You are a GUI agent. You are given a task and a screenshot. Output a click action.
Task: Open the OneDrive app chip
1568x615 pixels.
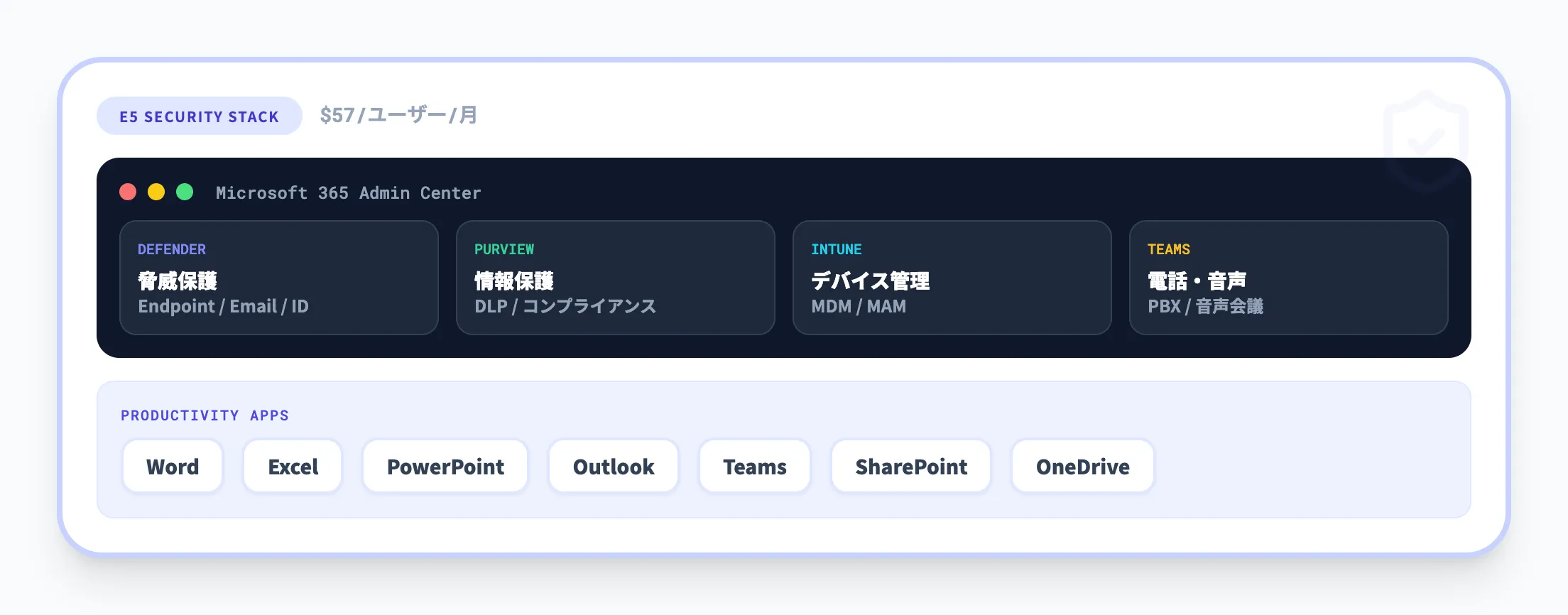point(1082,467)
